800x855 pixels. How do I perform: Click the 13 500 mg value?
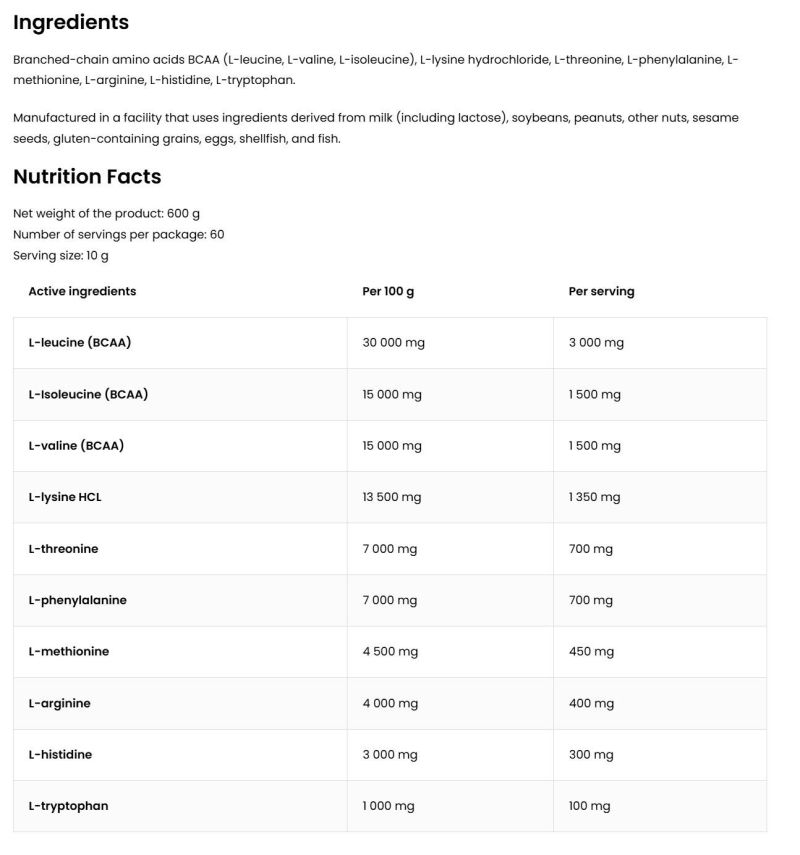point(392,497)
